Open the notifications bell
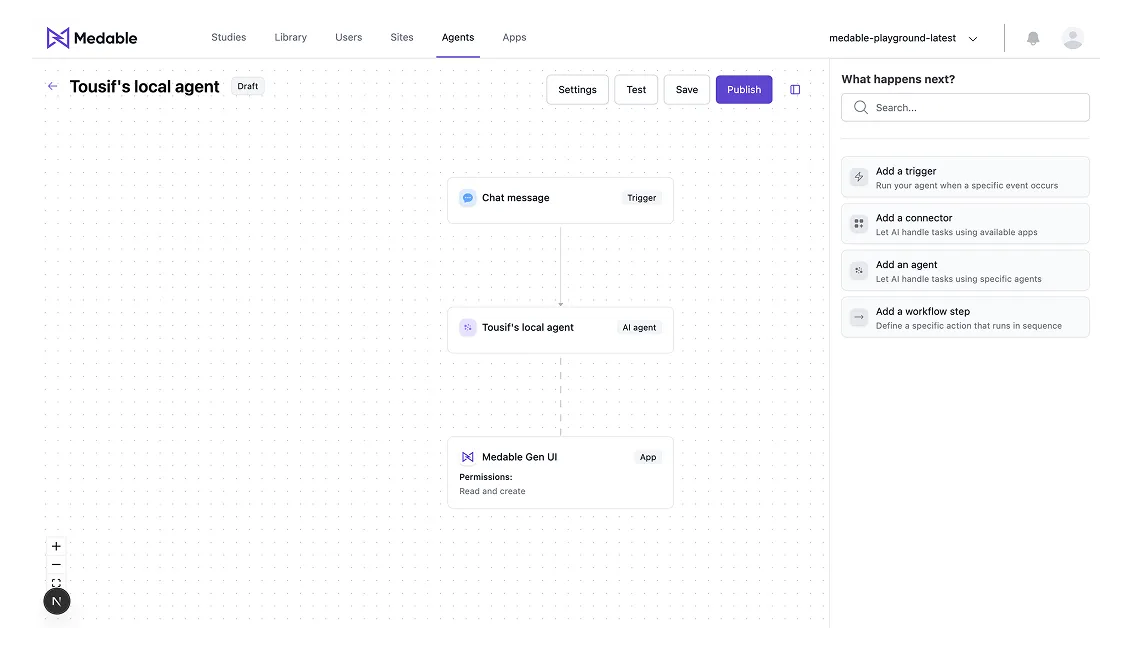Screen dimensions: 1131x645 coord(1033,38)
